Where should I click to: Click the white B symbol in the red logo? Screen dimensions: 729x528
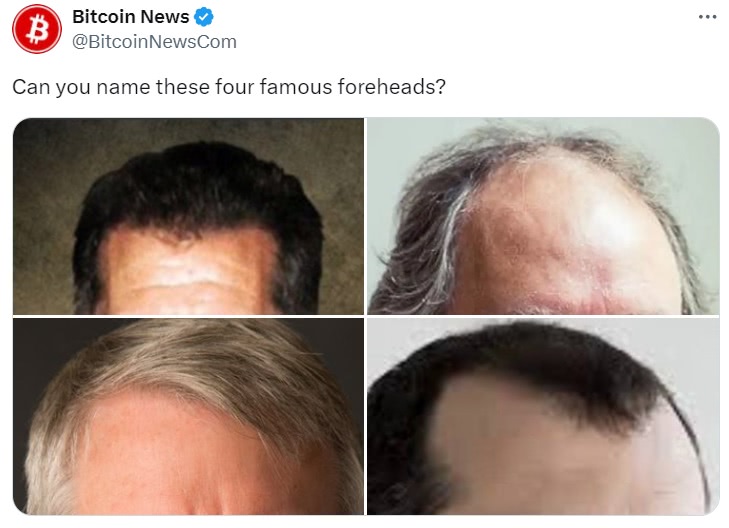37,29
